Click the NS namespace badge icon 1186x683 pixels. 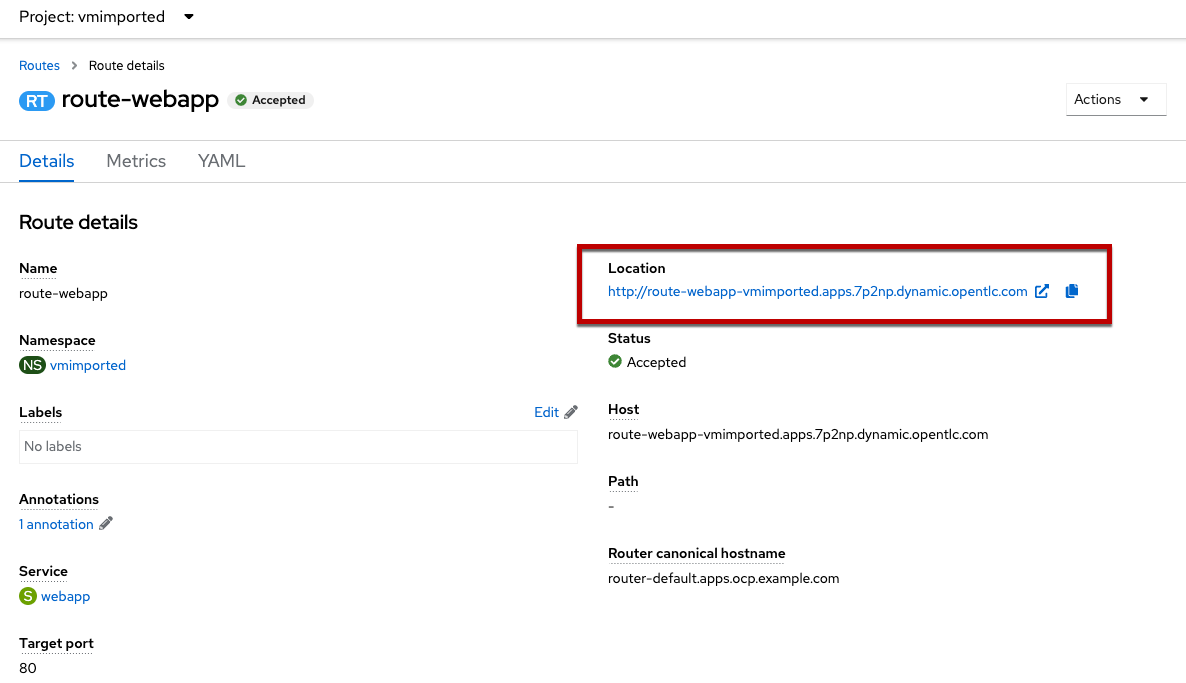(x=32, y=365)
